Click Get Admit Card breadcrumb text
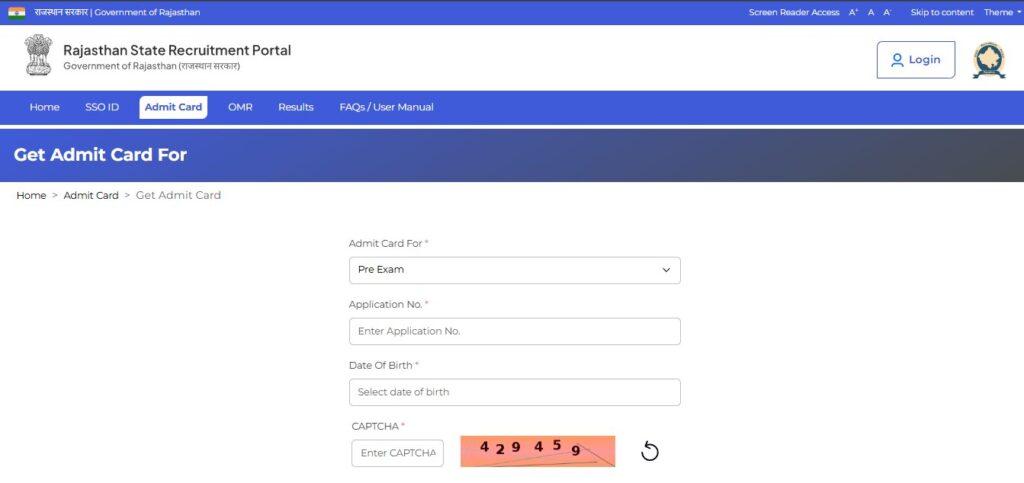The image size is (1024, 483). [x=178, y=195]
